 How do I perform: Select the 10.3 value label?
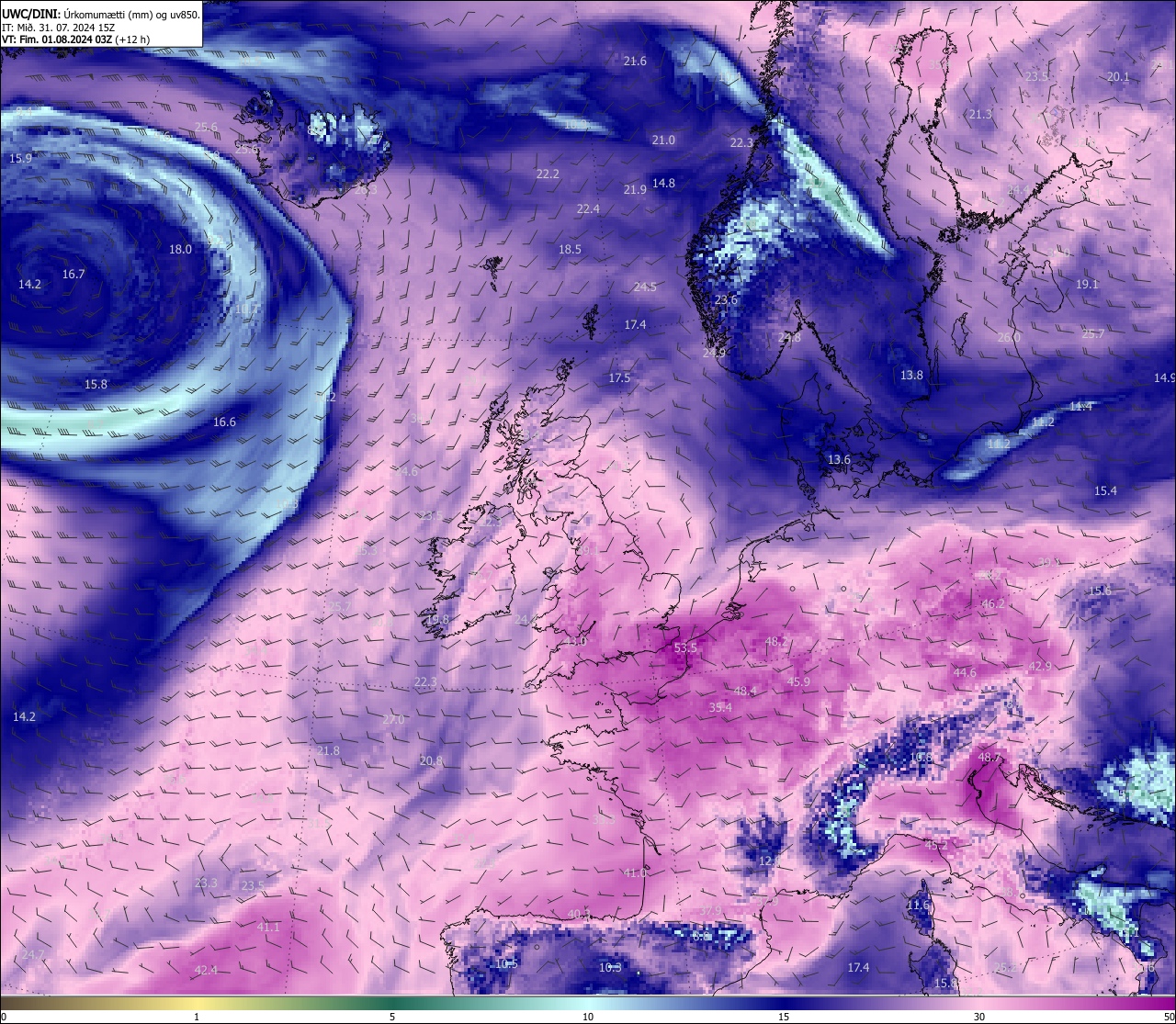(610, 968)
